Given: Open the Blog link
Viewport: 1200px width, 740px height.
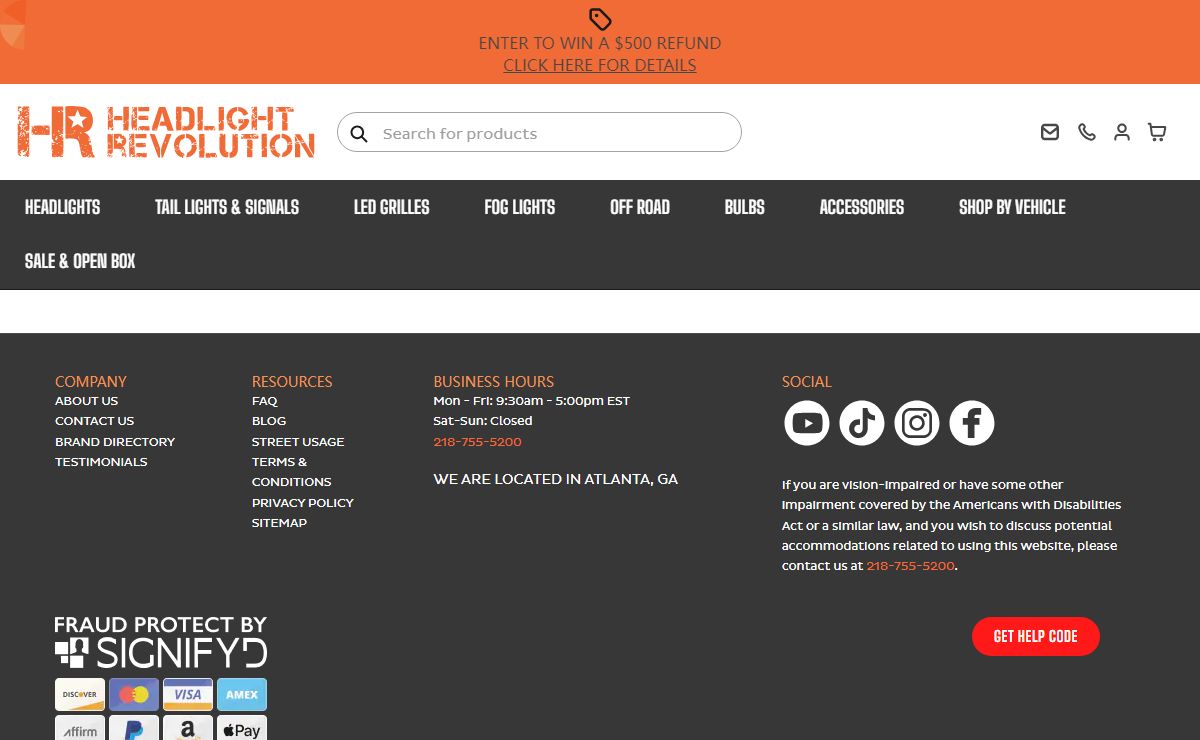Looking at the screenshot, I should [x=269, y=421].
